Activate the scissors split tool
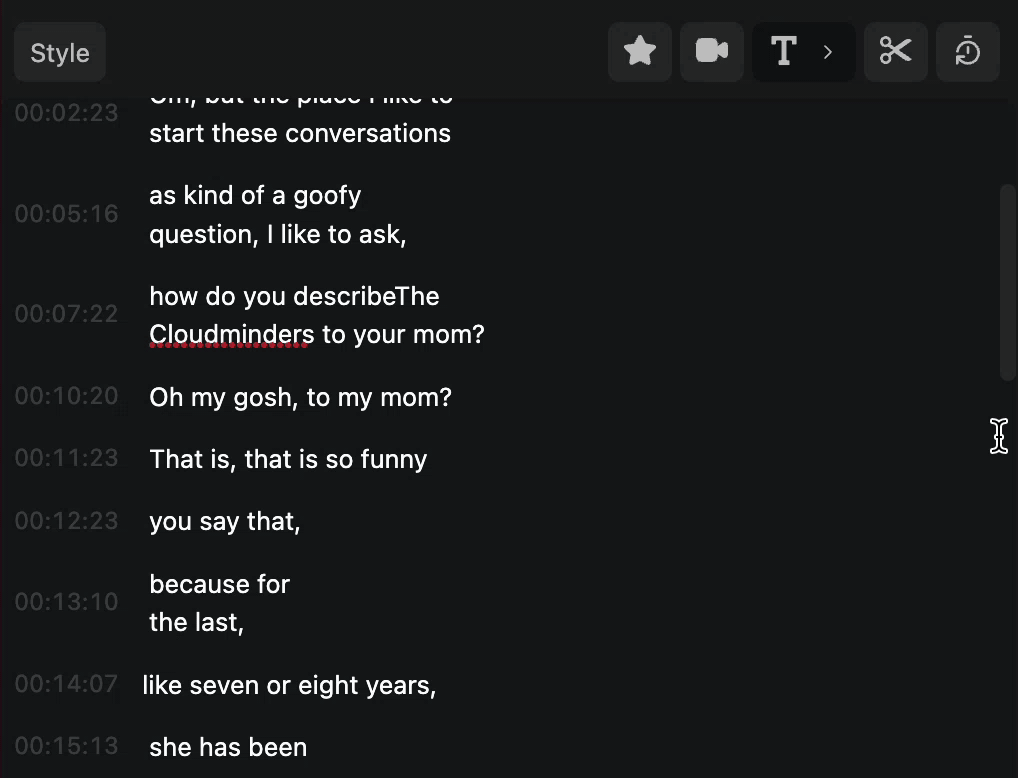This screenshot has height=778, width=1018. click(x=895, y=51)
